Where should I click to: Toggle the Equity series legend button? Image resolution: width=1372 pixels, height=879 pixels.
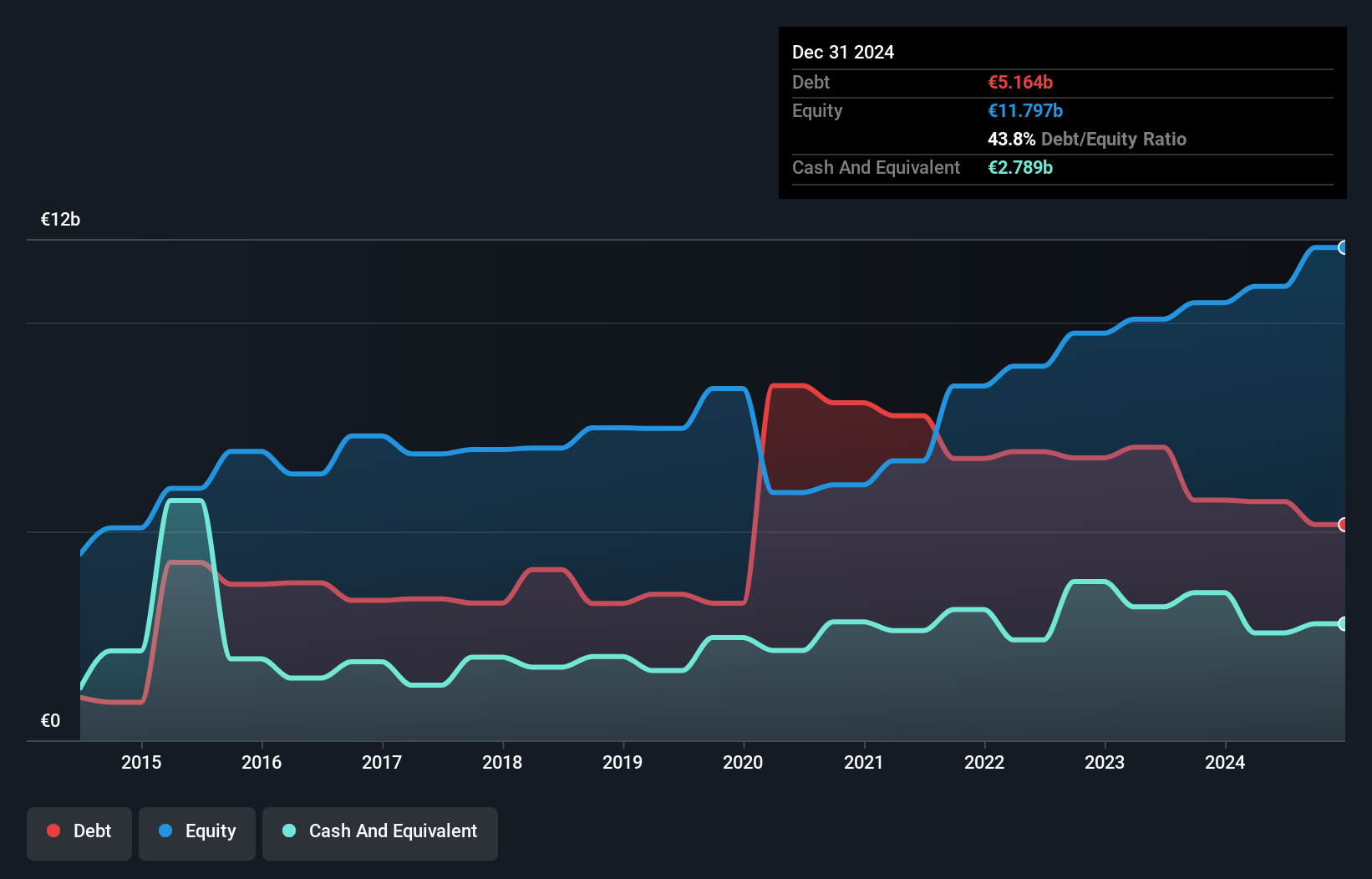click(x=197, y=833)
